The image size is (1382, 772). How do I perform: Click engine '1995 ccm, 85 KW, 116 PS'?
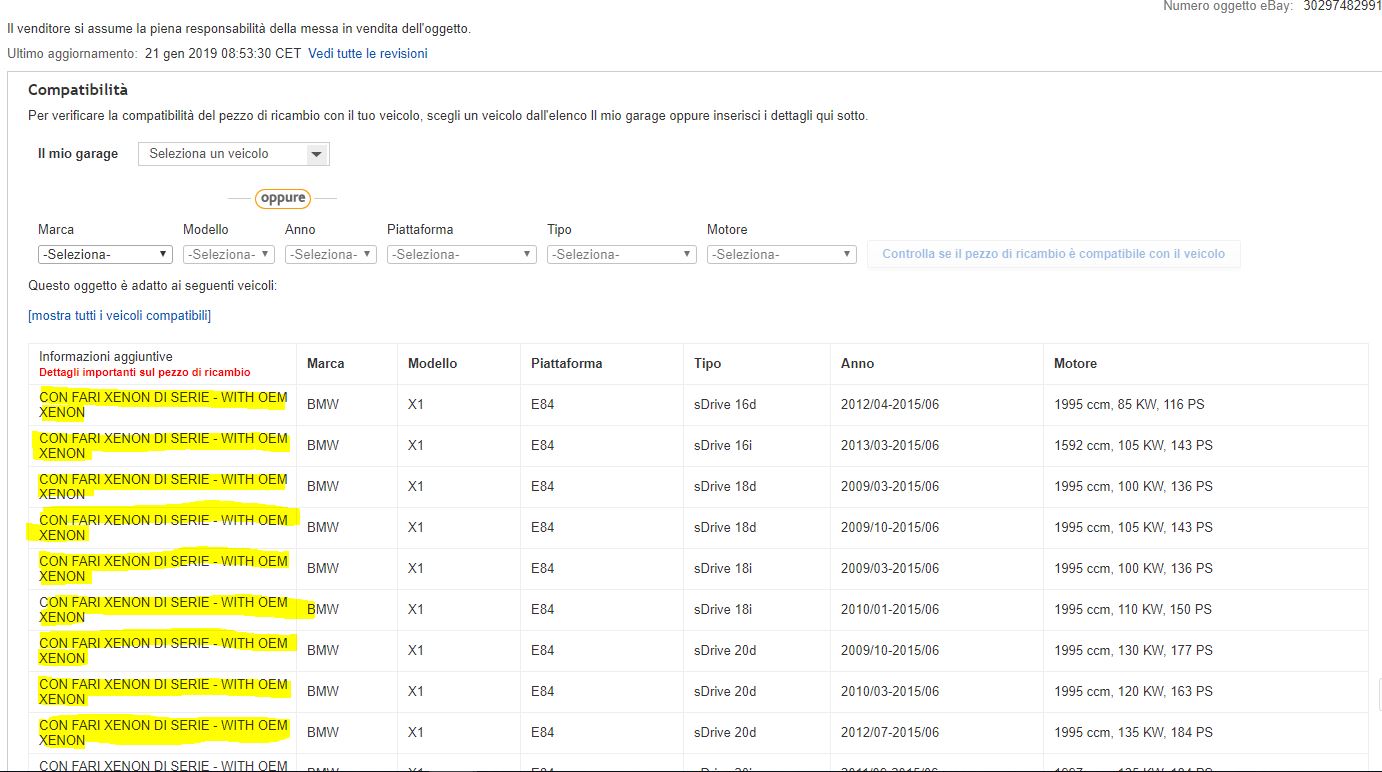(1129, 405)
